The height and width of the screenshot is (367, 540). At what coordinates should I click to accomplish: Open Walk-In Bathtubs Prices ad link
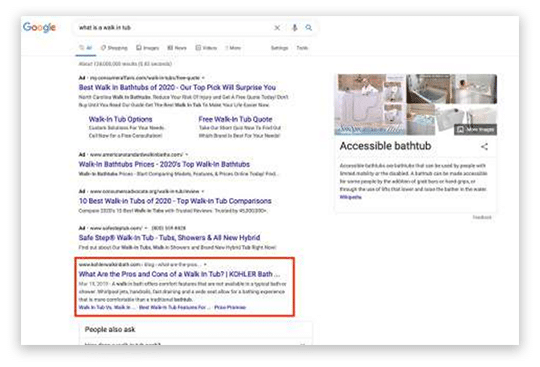pyautogui.click(x=164, y=164)
